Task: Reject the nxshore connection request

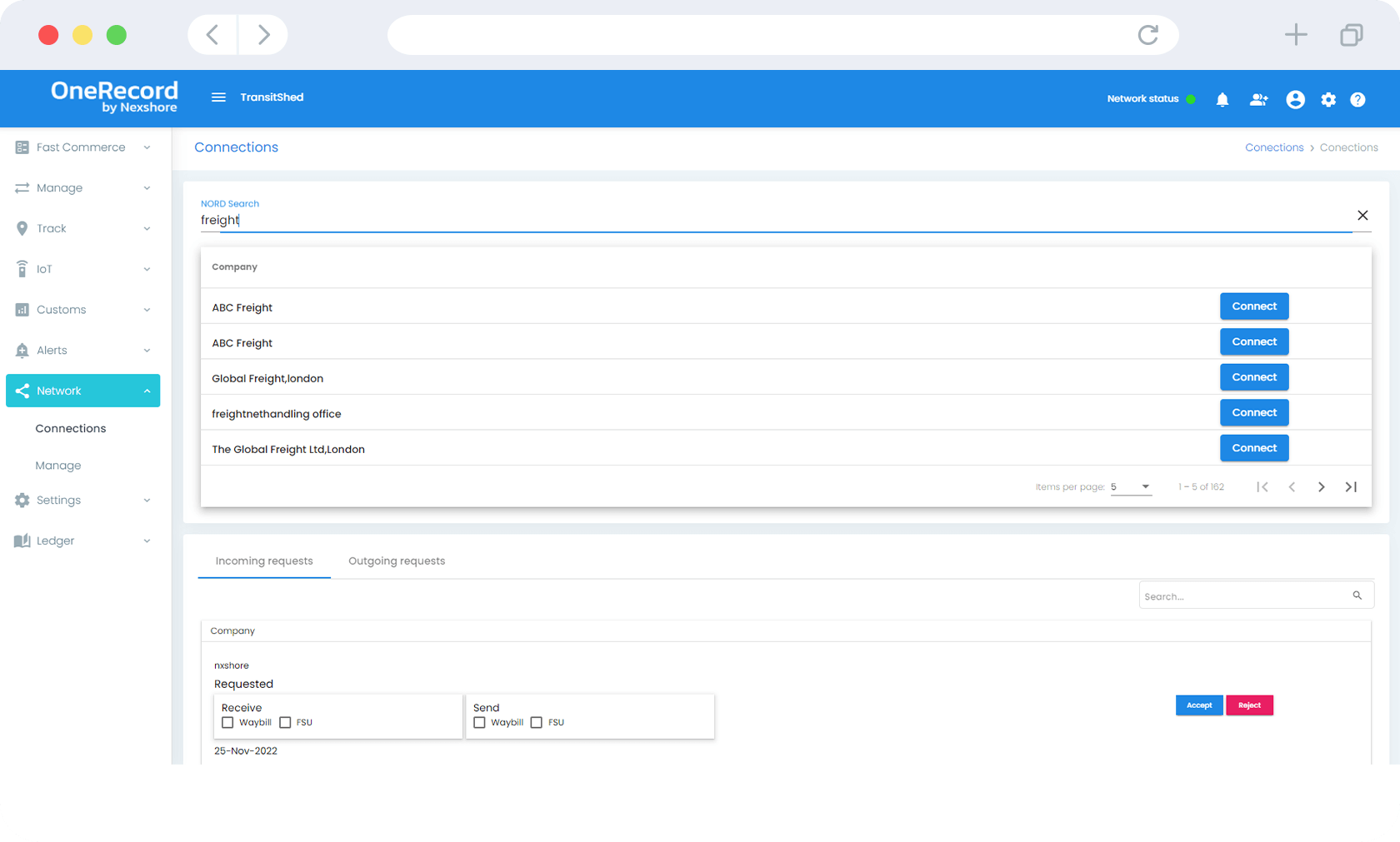Action: 1249,705
